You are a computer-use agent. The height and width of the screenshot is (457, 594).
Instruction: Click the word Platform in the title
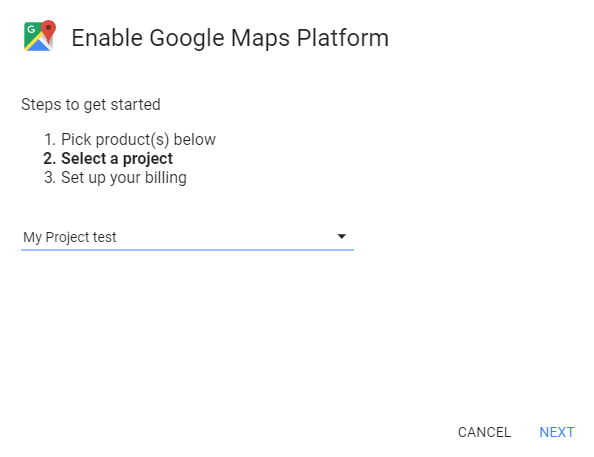(342, 38)
